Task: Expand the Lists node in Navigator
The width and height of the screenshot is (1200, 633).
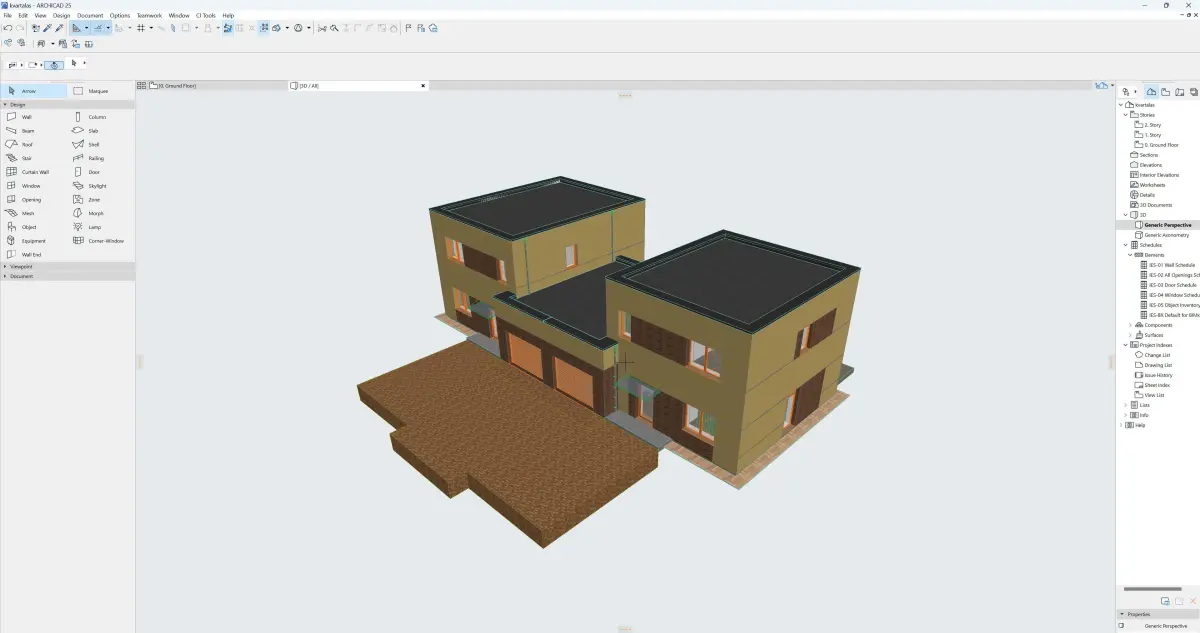Action: [x=1125, y=405]
